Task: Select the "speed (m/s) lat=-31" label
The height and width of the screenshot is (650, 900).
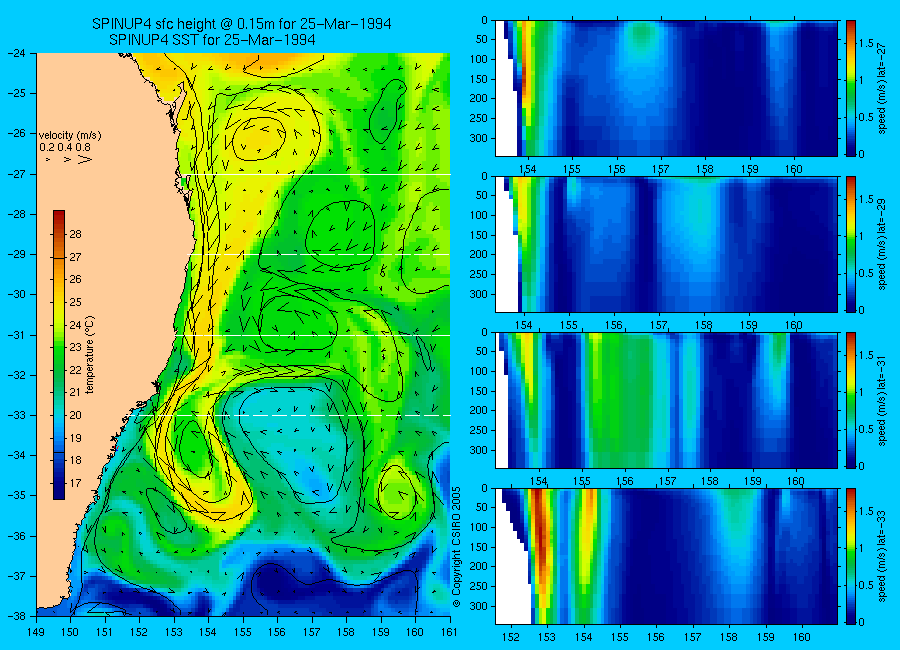Action: [x=882, y=402]
